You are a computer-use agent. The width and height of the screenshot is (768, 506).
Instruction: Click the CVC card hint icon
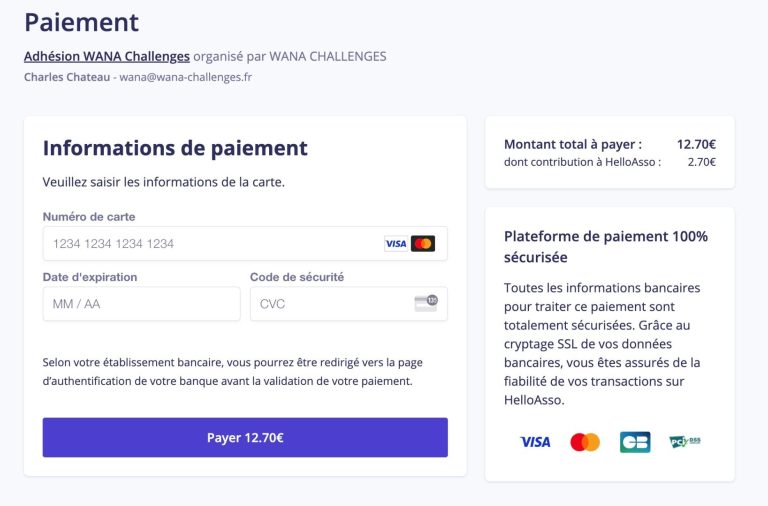426,304
